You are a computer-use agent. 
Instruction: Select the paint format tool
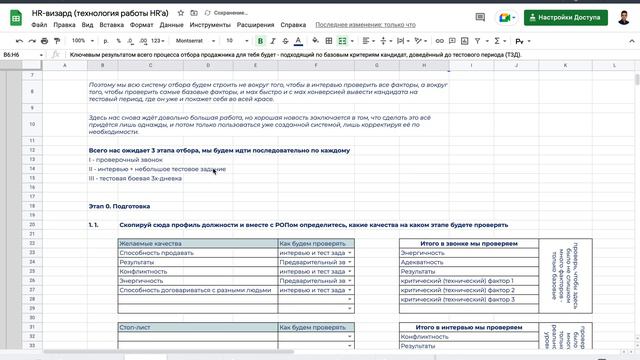(x=57, y=41)
